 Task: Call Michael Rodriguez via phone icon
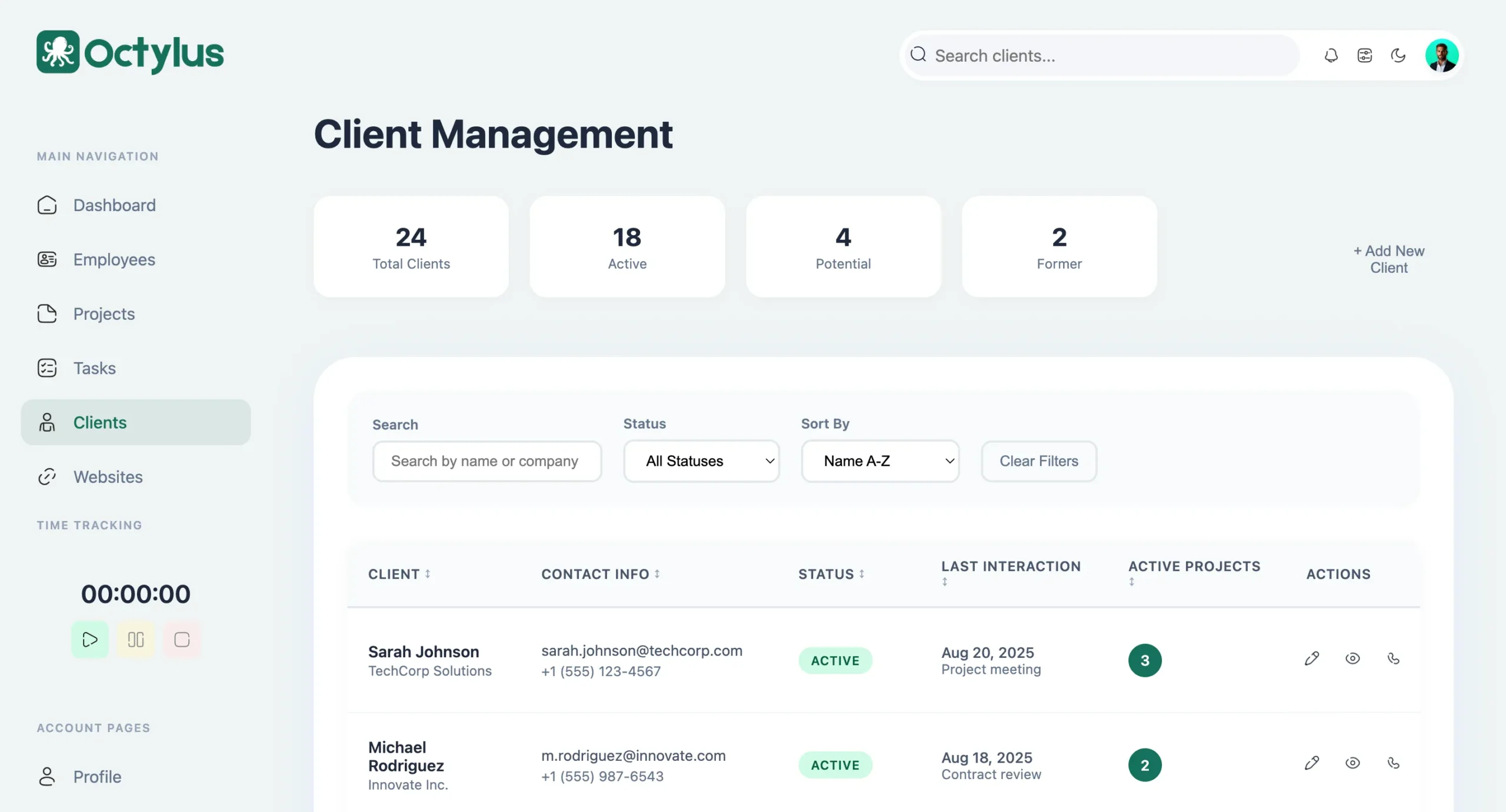click(1393, 763)
